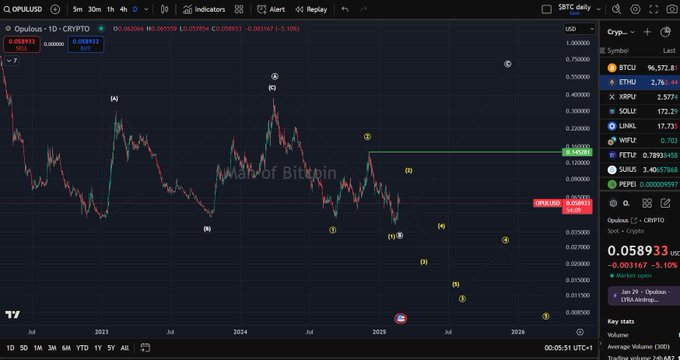Image resolution: width=680 pixels, height=360 pixels.
Task: Select the D daily timeframe
Action: 135,9
